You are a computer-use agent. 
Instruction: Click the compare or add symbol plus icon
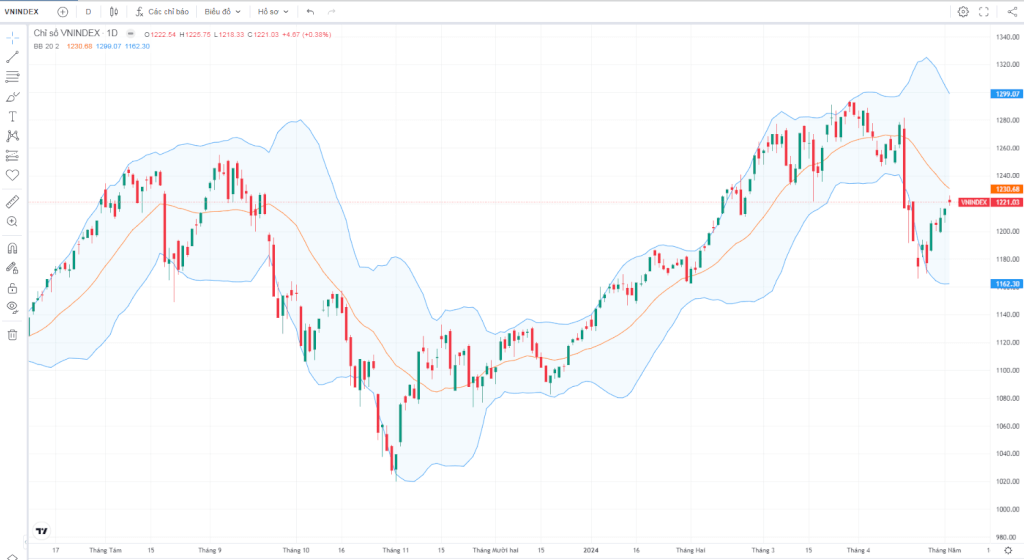click(x=62, y=12)
